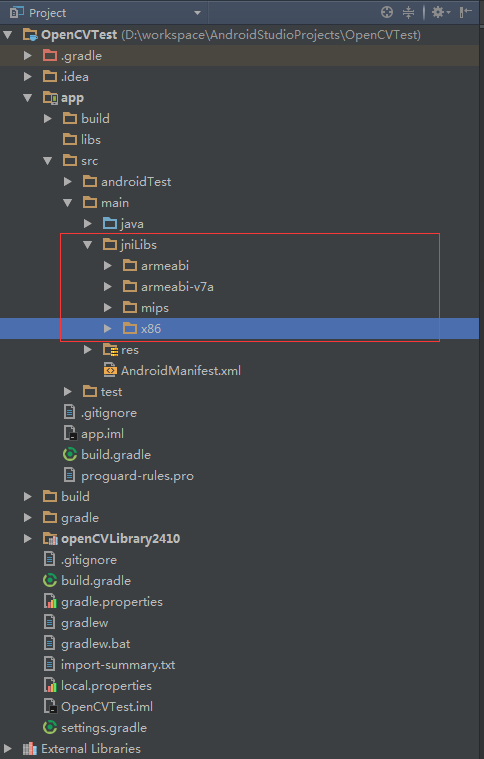Viewport: 484px width, 759px height.
Task: Select local.properties file name
Action: coord(106,686)
